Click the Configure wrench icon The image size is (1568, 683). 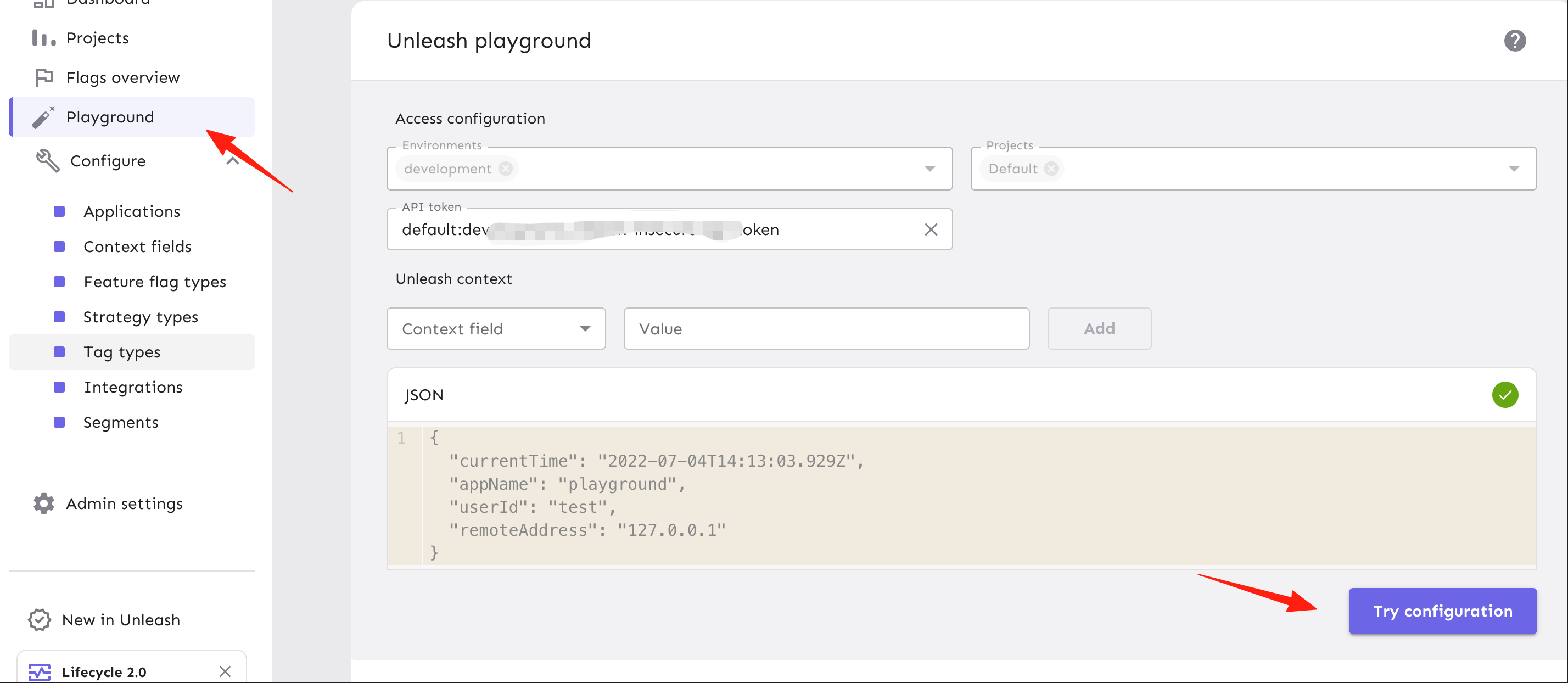[x=47, y=161]
